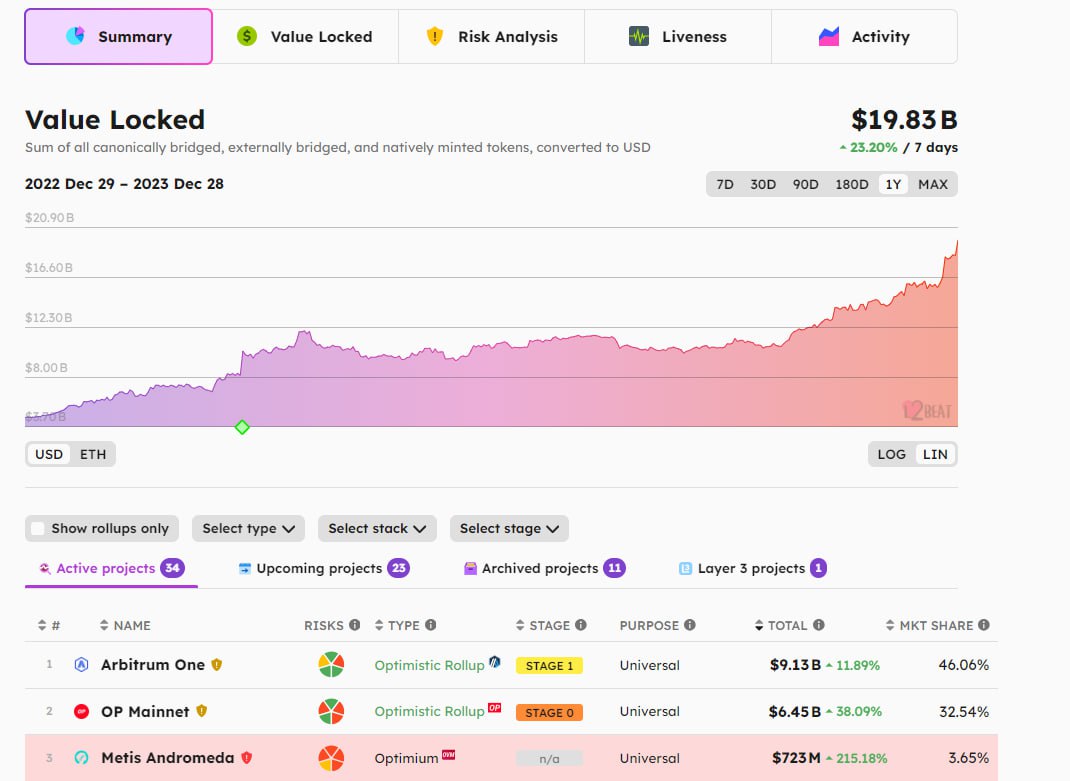The height and width of the screenshot is (781, 1070).
Task: Click the OVM stack icon beside Optimium
Action: [448, 754]
